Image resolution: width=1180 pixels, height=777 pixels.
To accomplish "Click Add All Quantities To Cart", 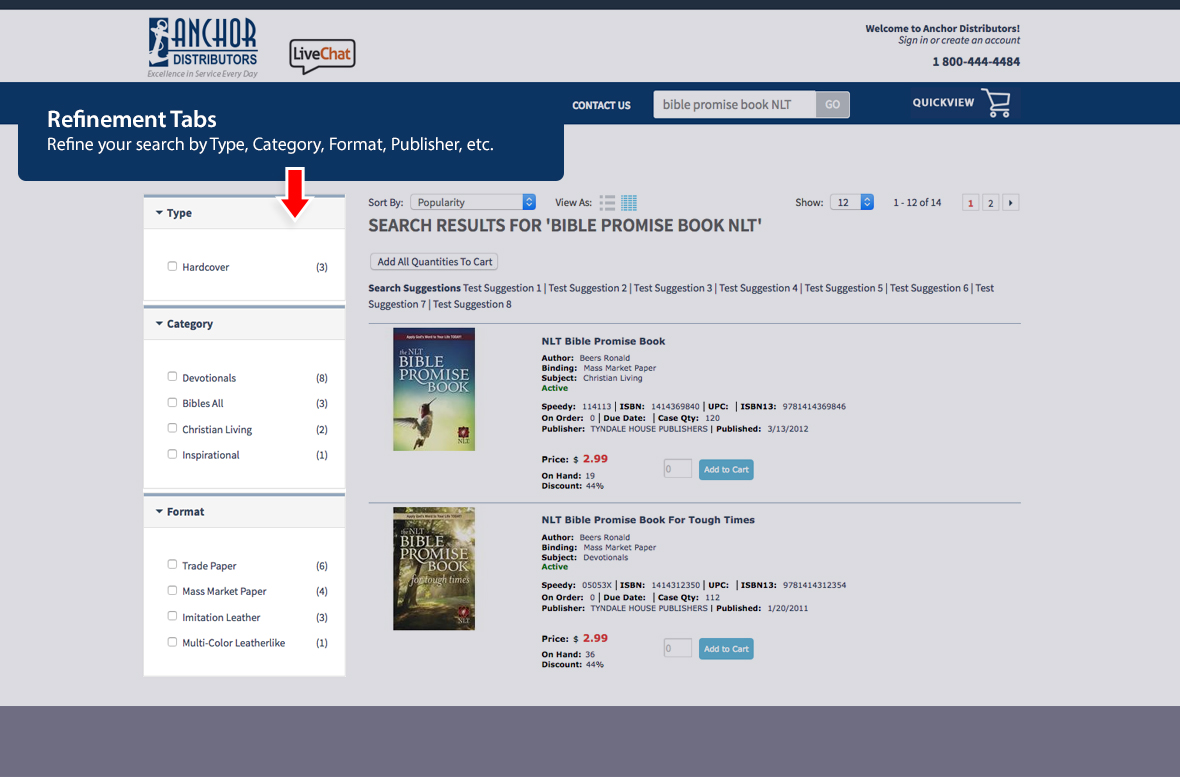I will click(434, 261).
